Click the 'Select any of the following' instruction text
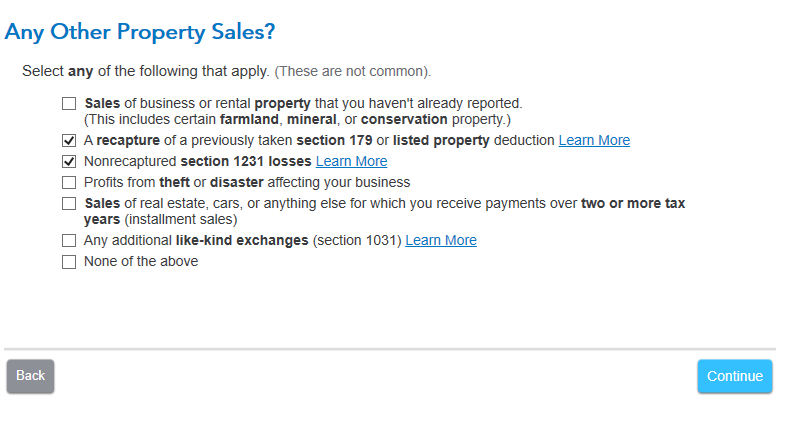Screen dimensions: 807x443 click(x=145, y=72)
